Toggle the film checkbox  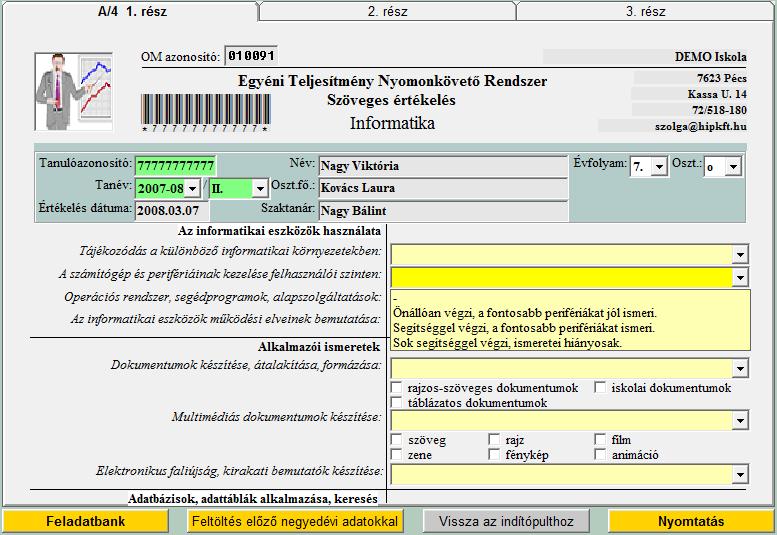click(x=601, y=440)
